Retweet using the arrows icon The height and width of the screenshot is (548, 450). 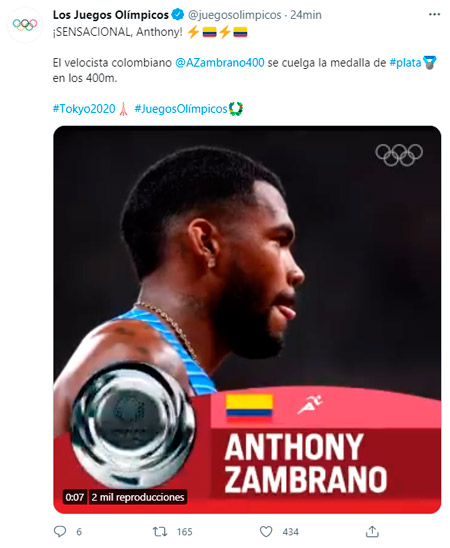(160, 532)
